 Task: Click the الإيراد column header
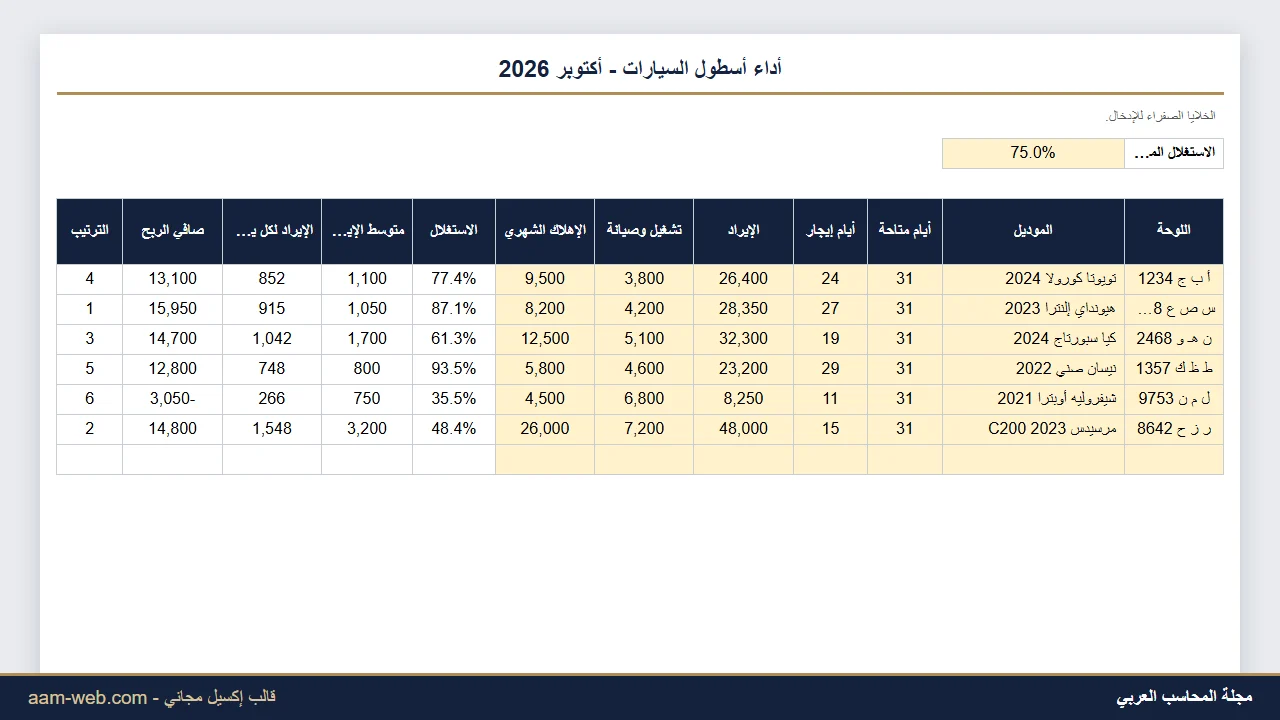click(x=743, y=231)
